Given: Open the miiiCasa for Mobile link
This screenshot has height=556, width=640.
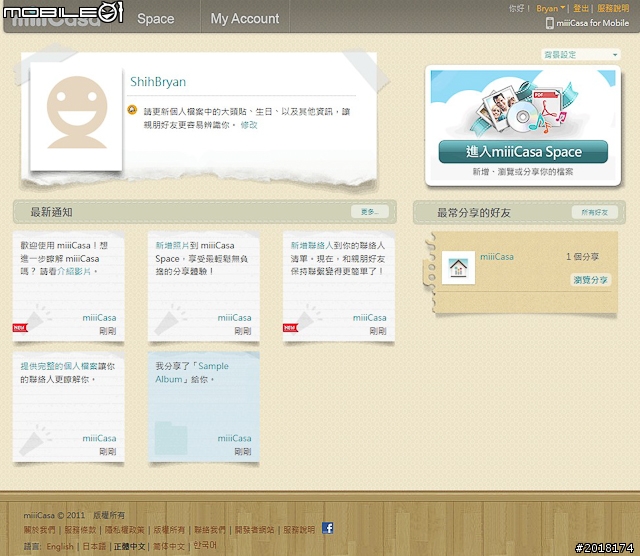Looking at the screenshot, I should click(x=592, y=23).
